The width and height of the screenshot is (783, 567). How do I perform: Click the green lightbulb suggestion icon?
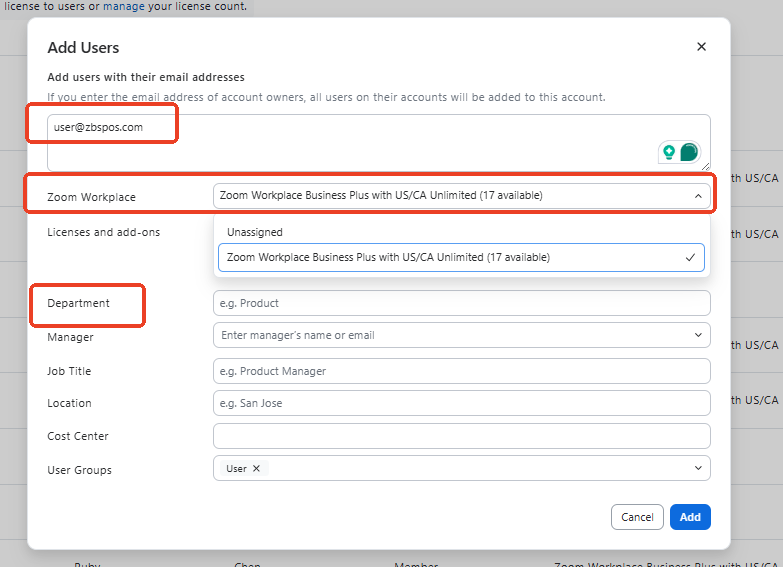669,152
